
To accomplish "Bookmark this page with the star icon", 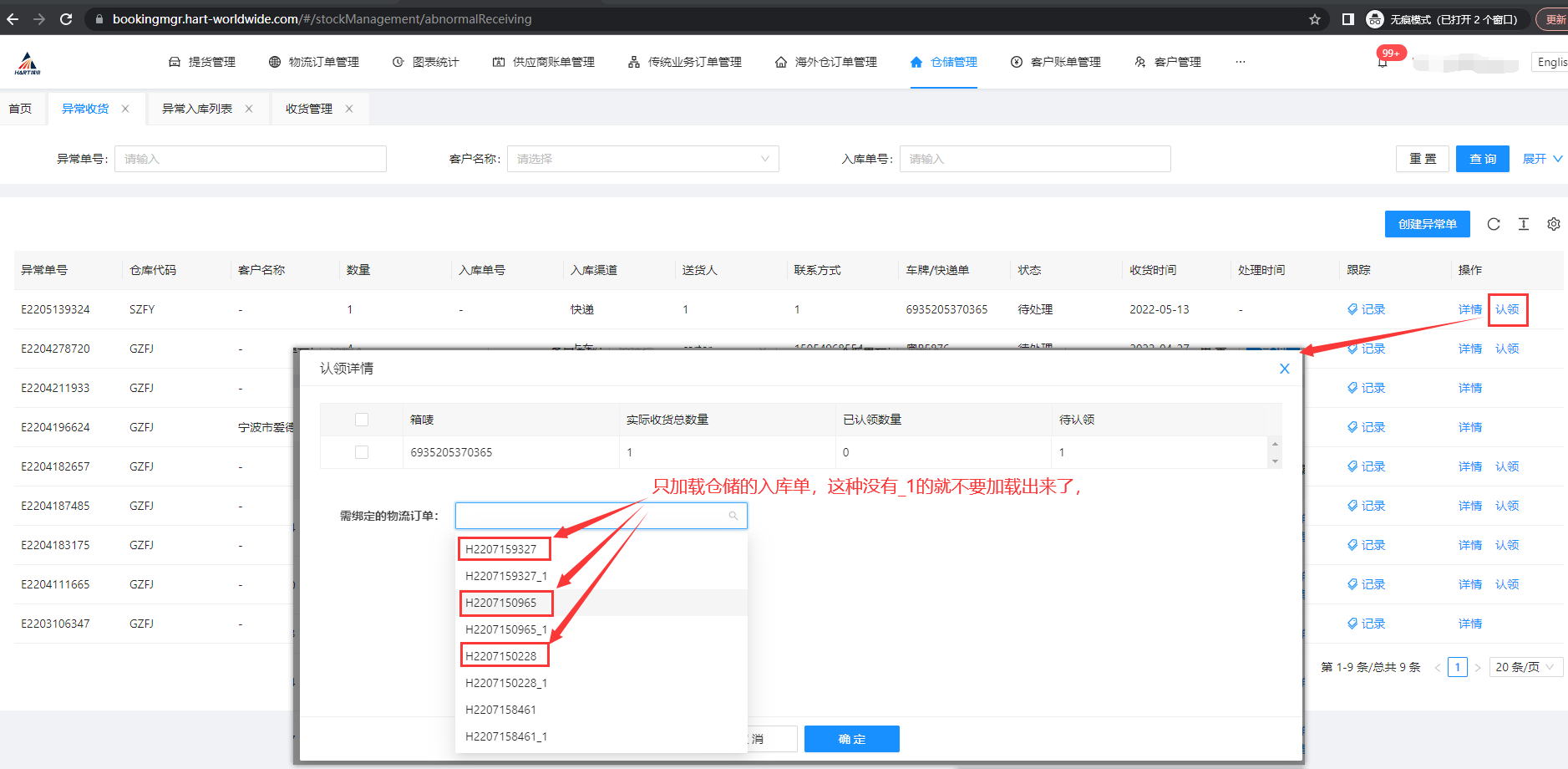I will (1314, 19).
